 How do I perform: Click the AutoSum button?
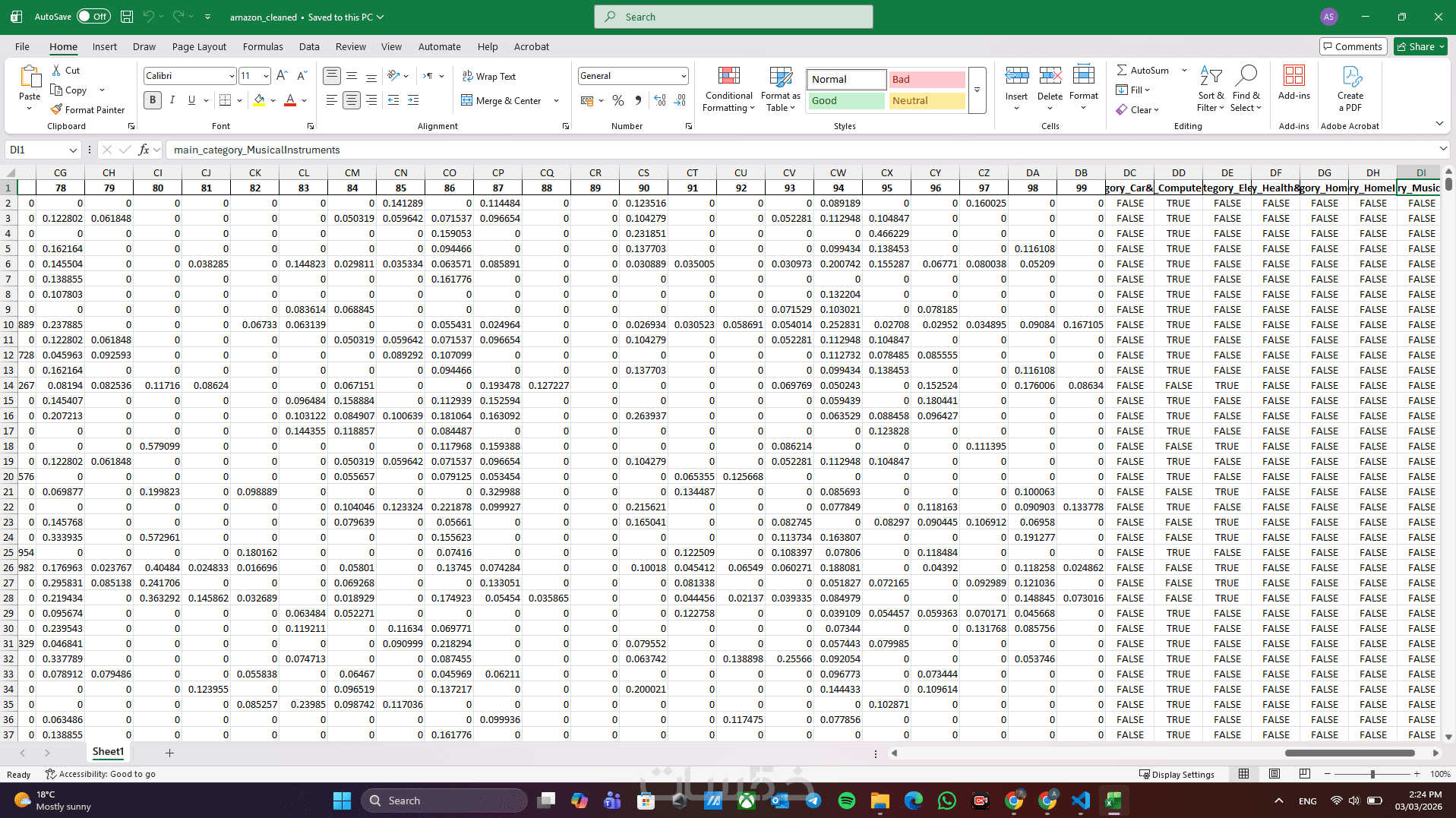1144,70
